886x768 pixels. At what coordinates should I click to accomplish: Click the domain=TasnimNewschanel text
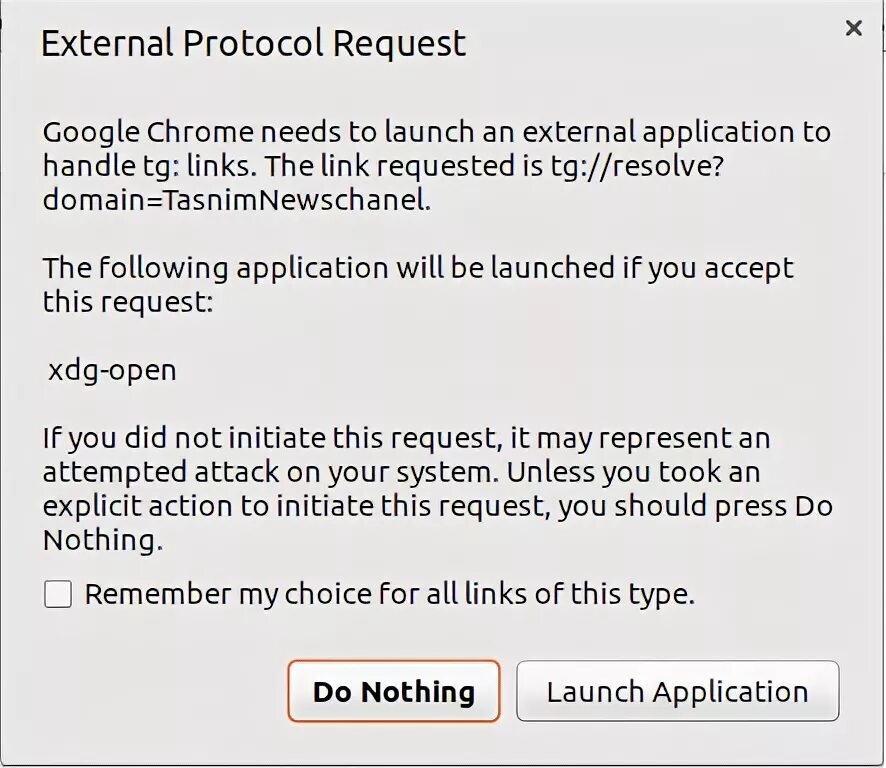pos(236,199)
